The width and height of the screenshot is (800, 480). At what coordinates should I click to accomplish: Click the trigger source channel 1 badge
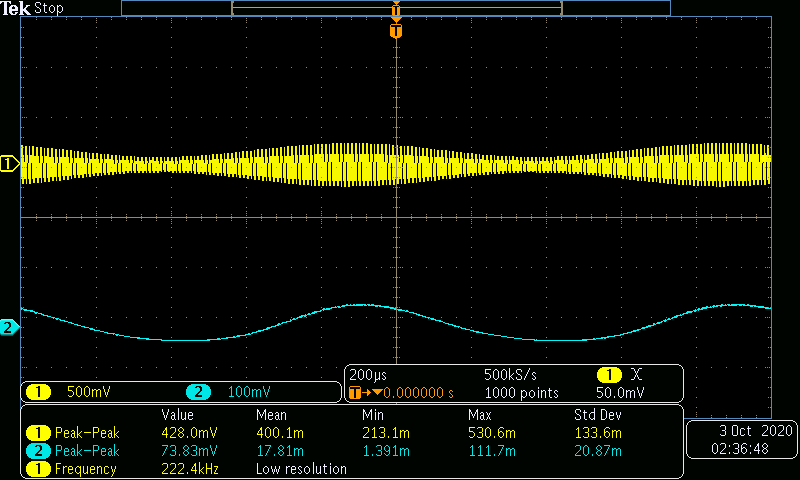[609, 375]
